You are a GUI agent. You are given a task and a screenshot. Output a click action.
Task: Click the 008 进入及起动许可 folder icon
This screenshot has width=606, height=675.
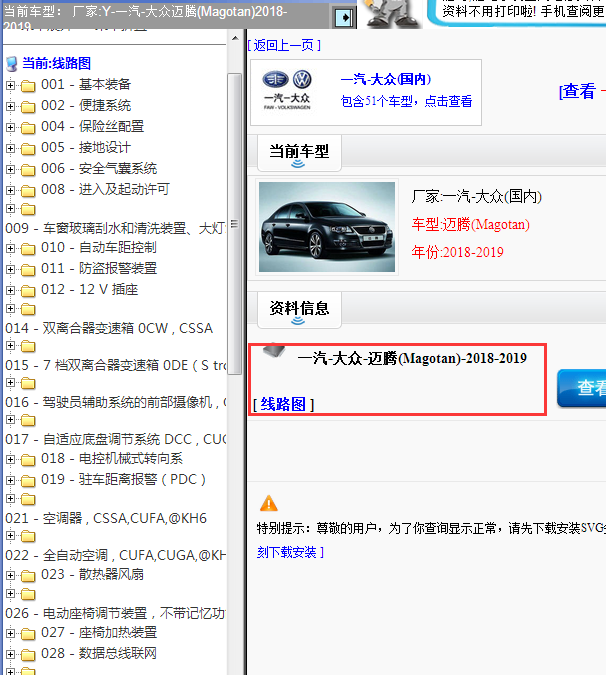tap(28, 190)
